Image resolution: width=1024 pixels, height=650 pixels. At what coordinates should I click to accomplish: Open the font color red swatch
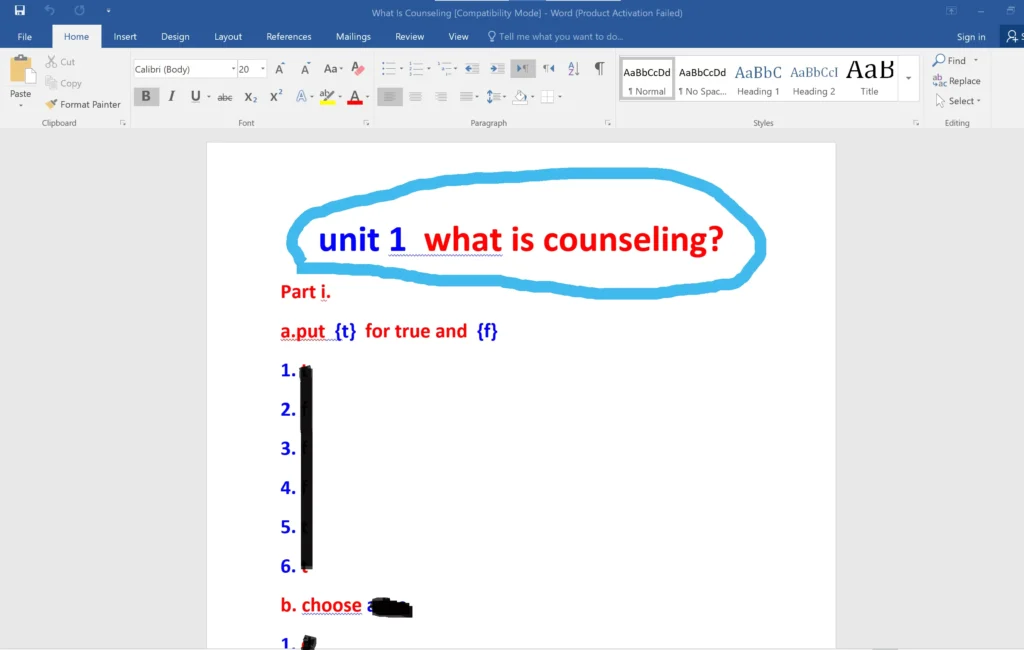pyautogui.click(x=356, y=96)
